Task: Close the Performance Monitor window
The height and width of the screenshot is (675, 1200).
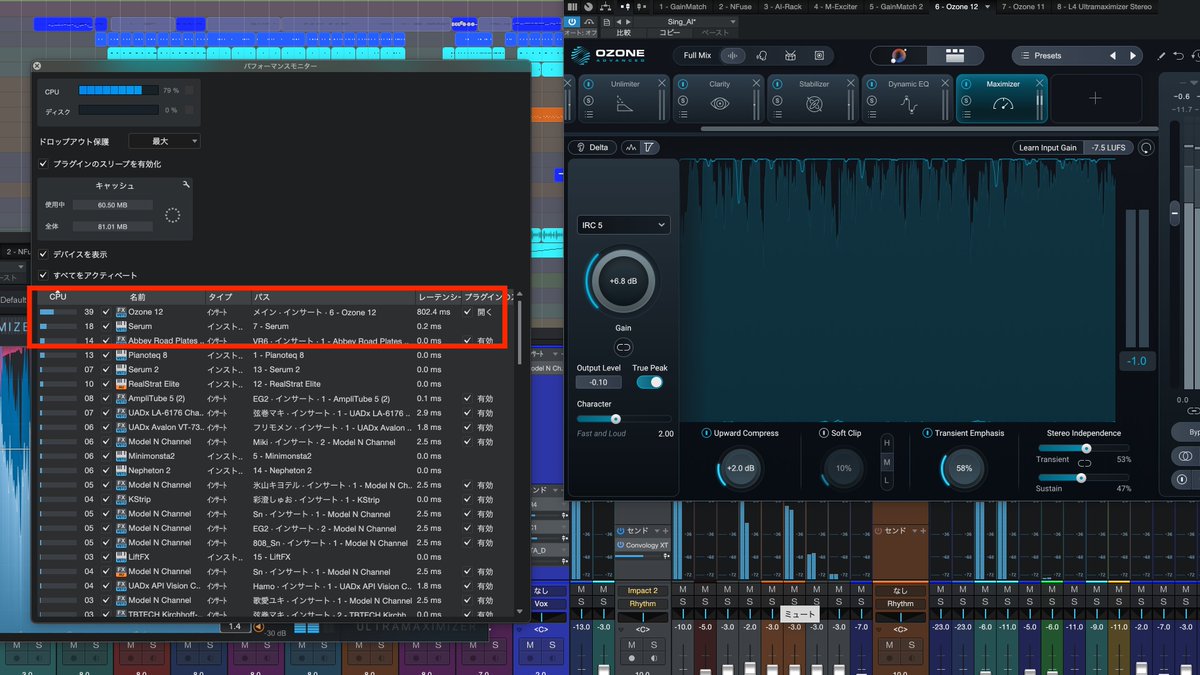Action: coord(37,65)
